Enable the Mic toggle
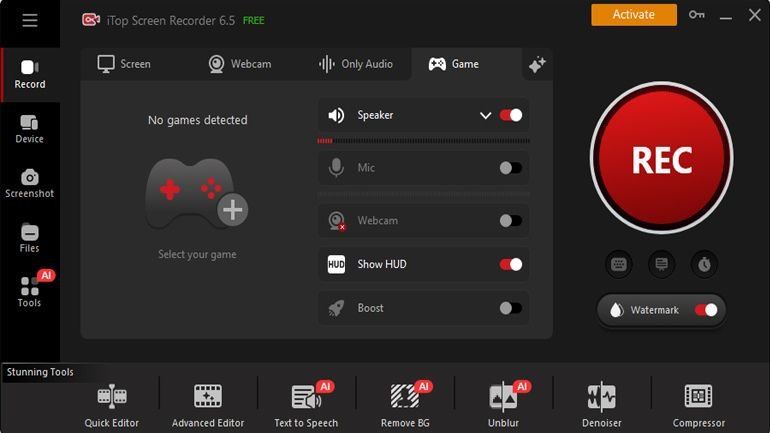This screenshot has width=770, height=433. [x=511, y=168]
